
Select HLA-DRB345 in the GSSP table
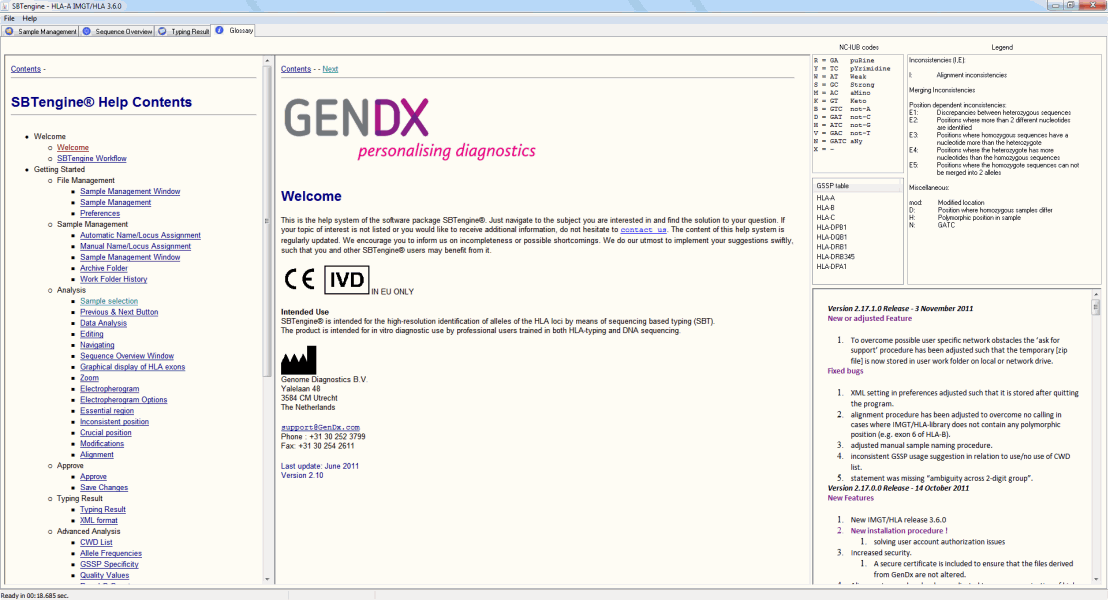(x=835, y=257)
